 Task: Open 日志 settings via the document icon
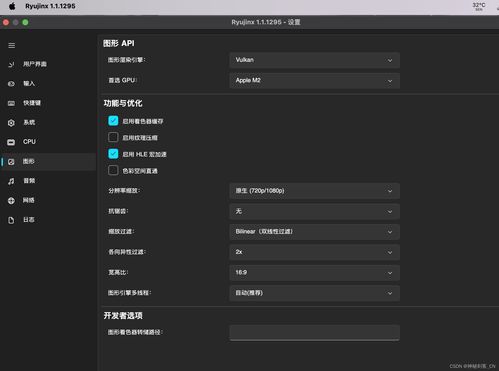click(x=11, y=220)
